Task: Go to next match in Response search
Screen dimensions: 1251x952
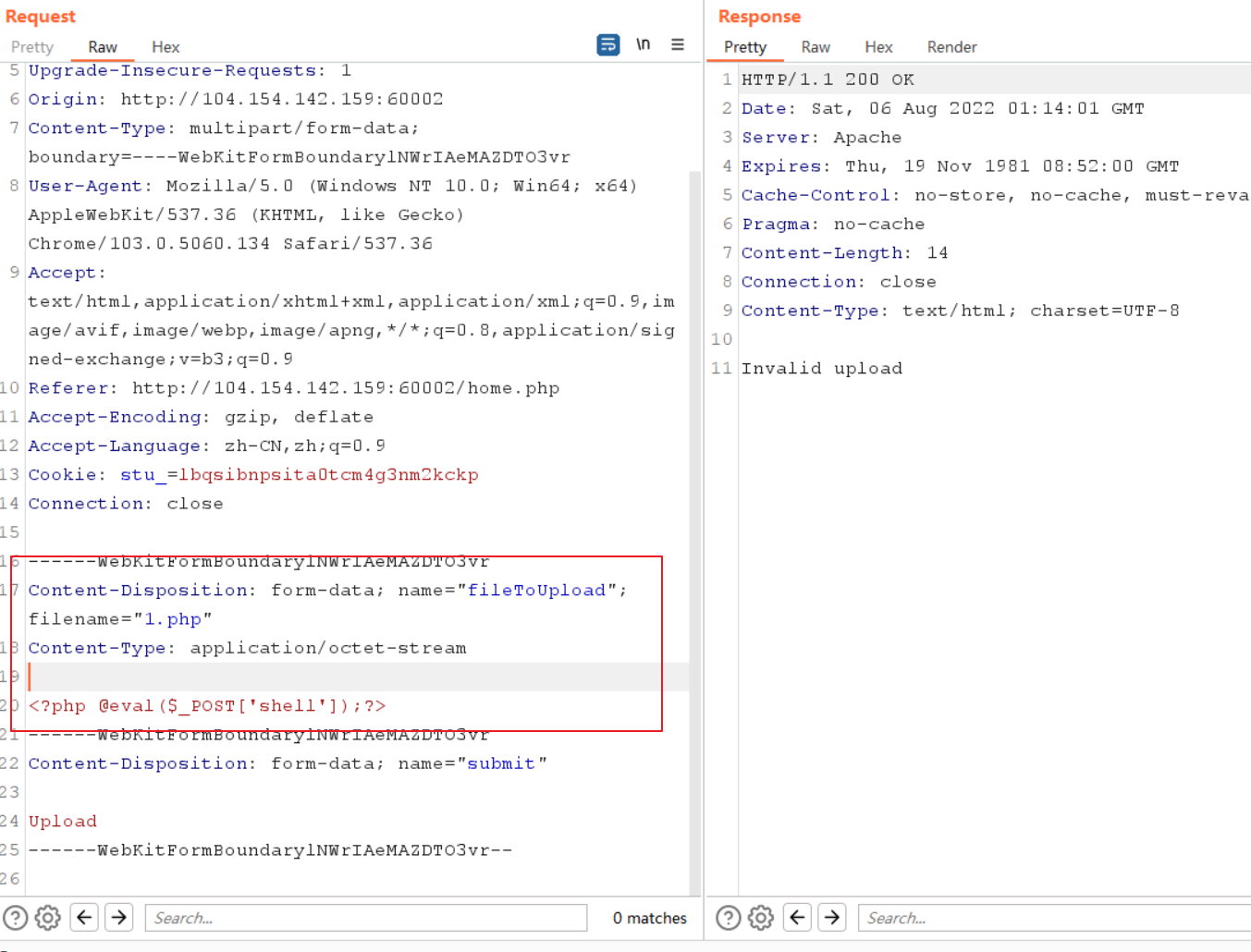Action: point(832,918)
